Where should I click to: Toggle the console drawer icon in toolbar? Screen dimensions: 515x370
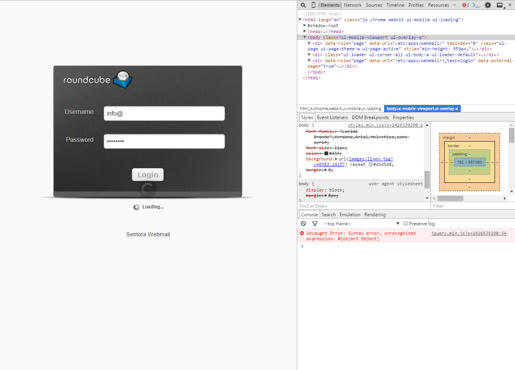pos(476,5)
